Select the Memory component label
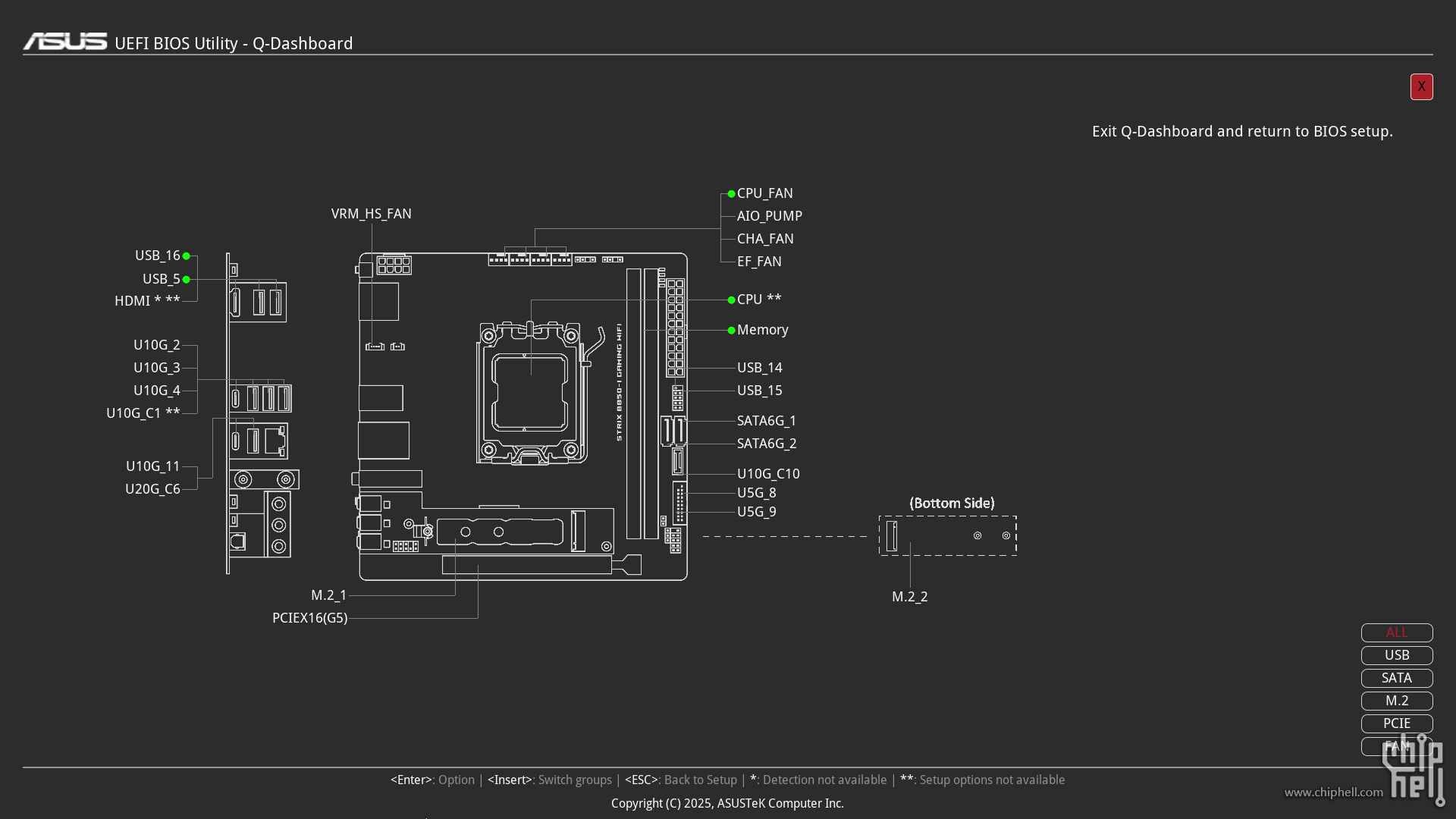Viewport: 1456px width, 819px height. tap(763, 330)
